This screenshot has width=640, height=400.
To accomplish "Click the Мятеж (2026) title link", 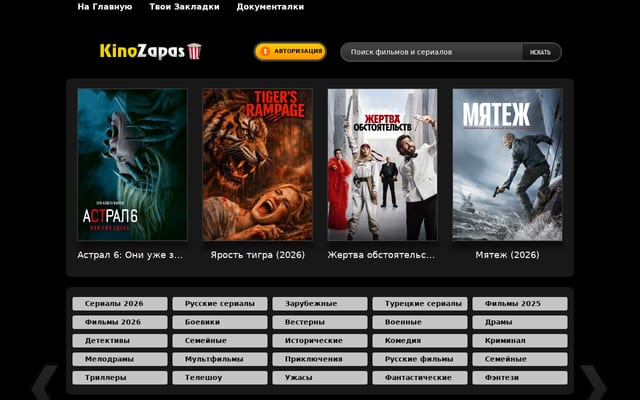I will (507, 255).
